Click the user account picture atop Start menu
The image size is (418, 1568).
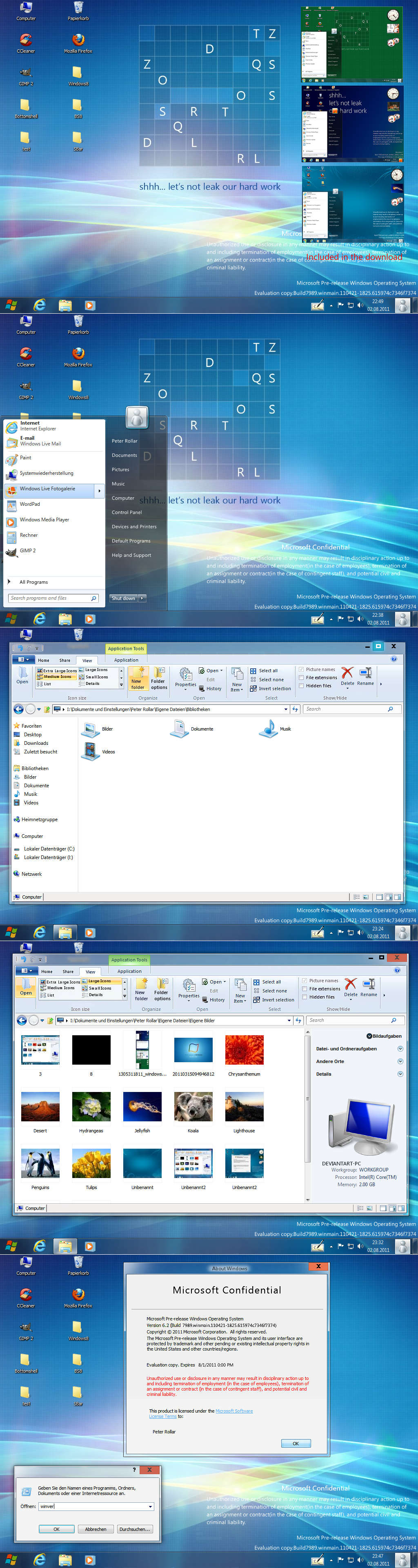point(137,417)
